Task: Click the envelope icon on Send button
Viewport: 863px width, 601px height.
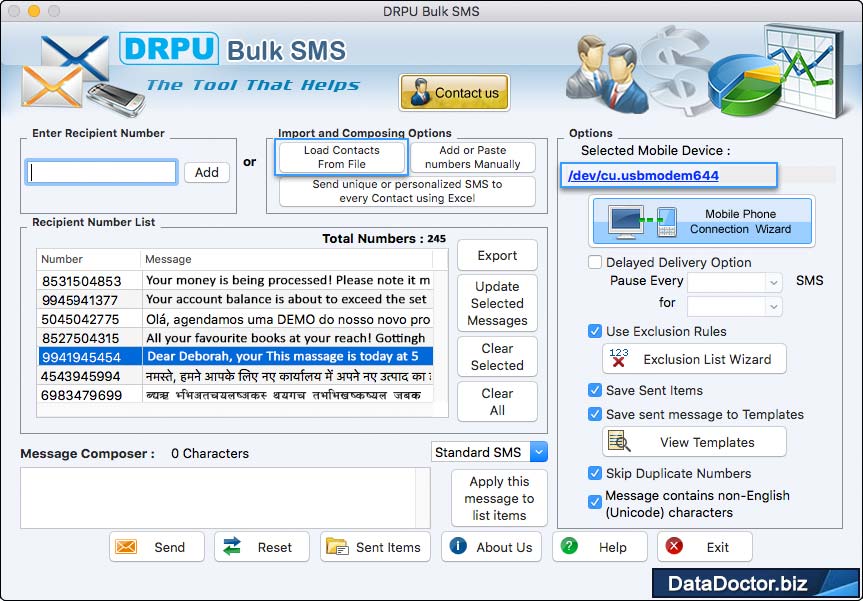Action: pyautogui.click(x=126, y=547)
